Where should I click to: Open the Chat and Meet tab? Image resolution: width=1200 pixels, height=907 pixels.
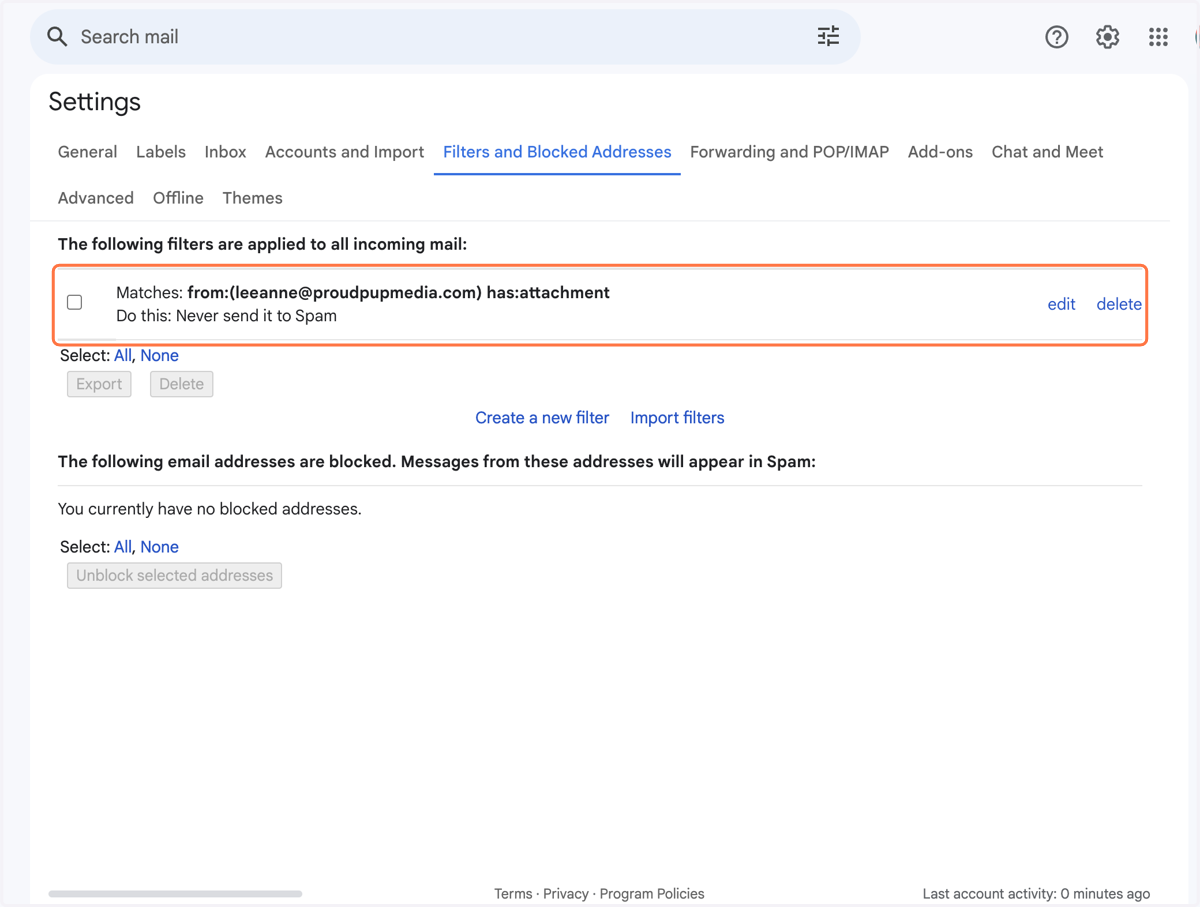1047,152
